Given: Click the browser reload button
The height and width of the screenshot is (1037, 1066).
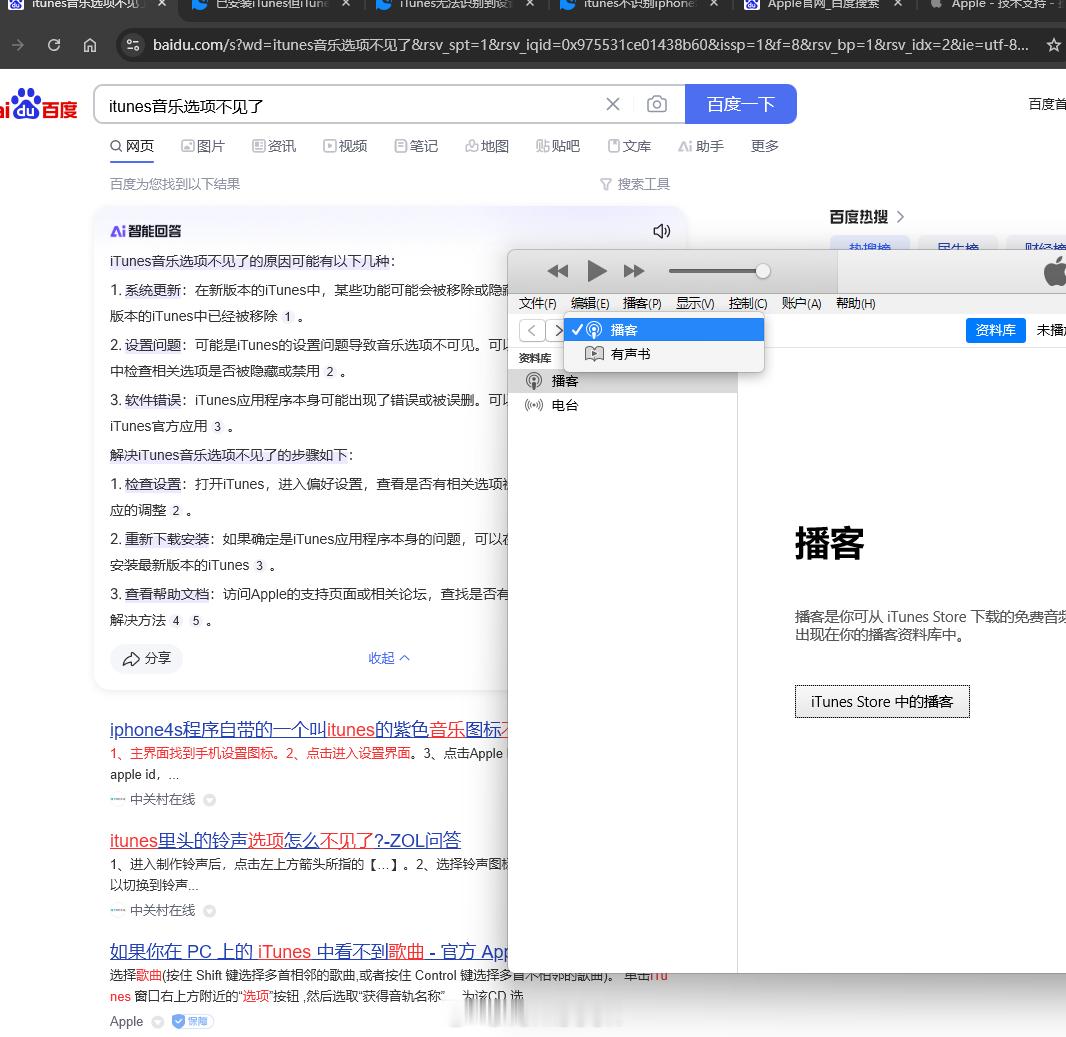Looking at the screenshot, I should [x=54, y=45].
